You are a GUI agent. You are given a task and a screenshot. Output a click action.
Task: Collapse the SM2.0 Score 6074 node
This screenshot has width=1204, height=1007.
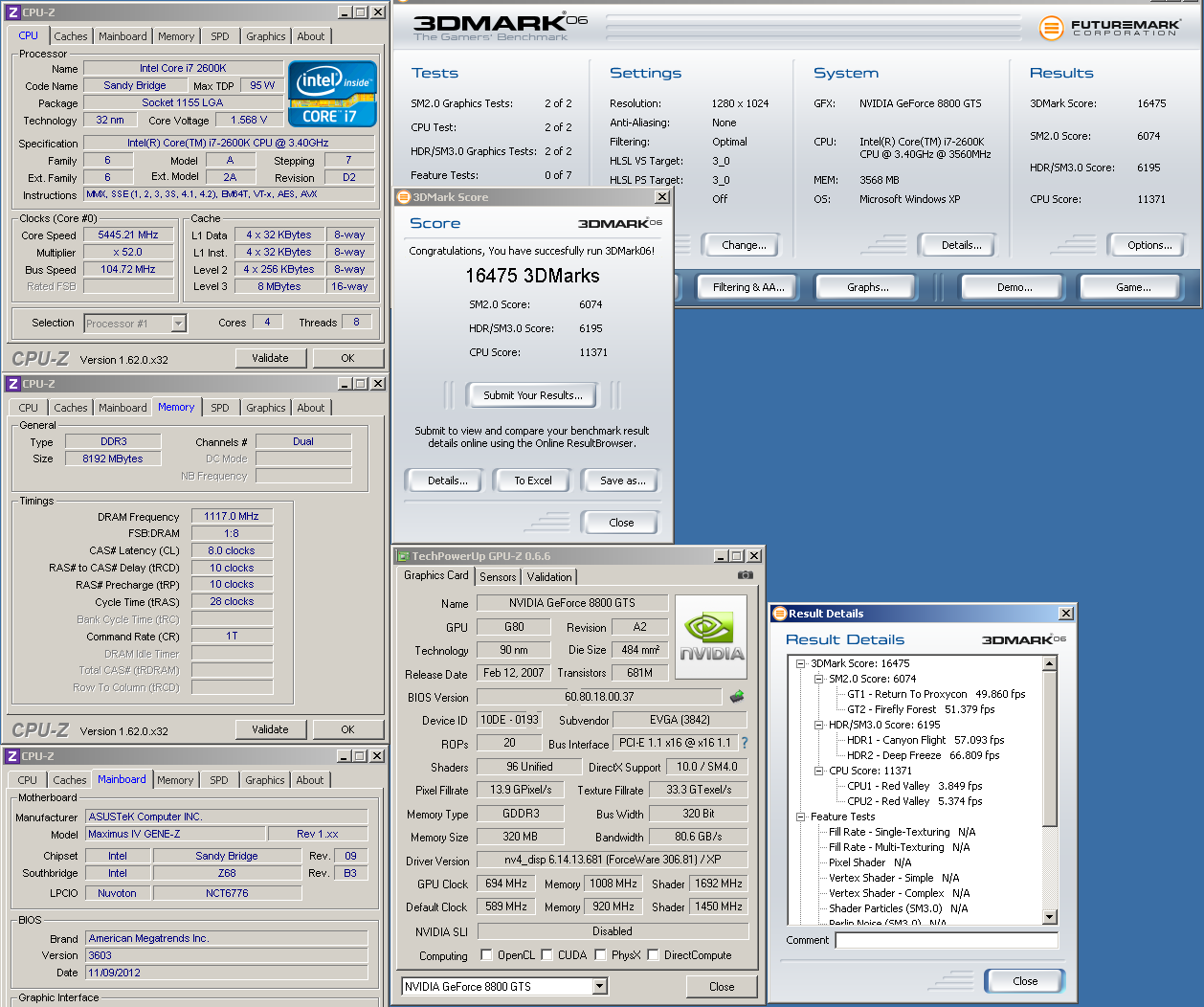click(819, 679)
